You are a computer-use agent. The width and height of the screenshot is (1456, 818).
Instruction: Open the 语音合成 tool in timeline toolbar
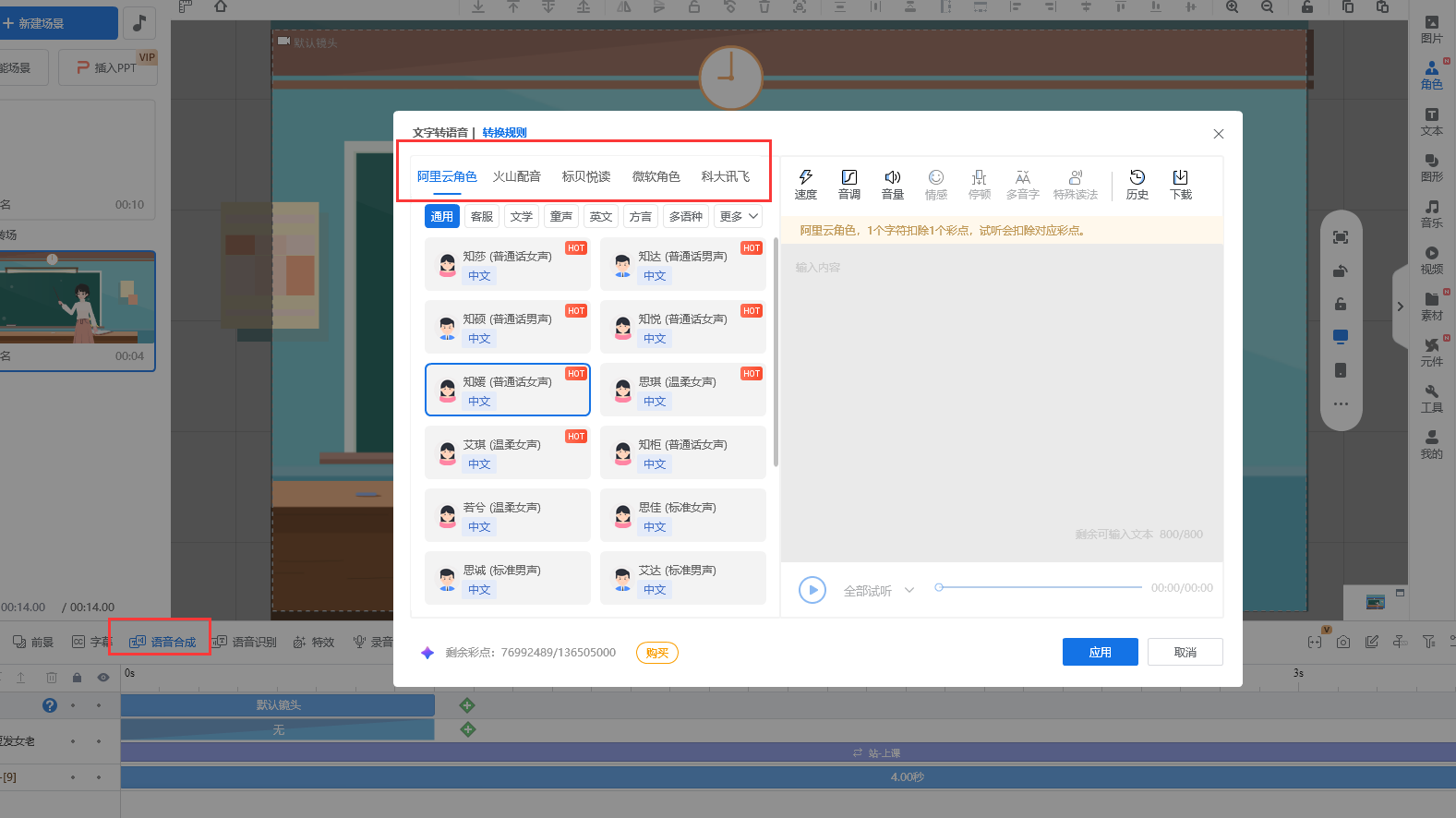[x=162, y=642]
